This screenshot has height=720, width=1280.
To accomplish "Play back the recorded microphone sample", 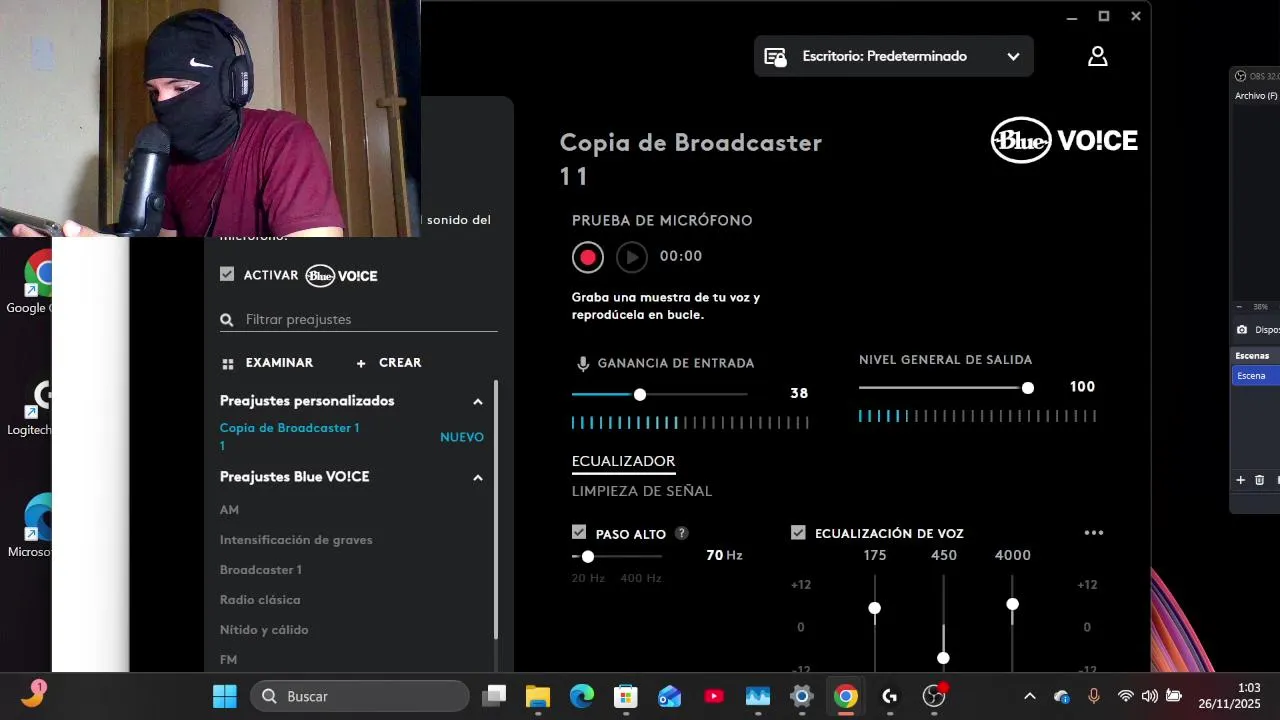I will click(631, 257).
